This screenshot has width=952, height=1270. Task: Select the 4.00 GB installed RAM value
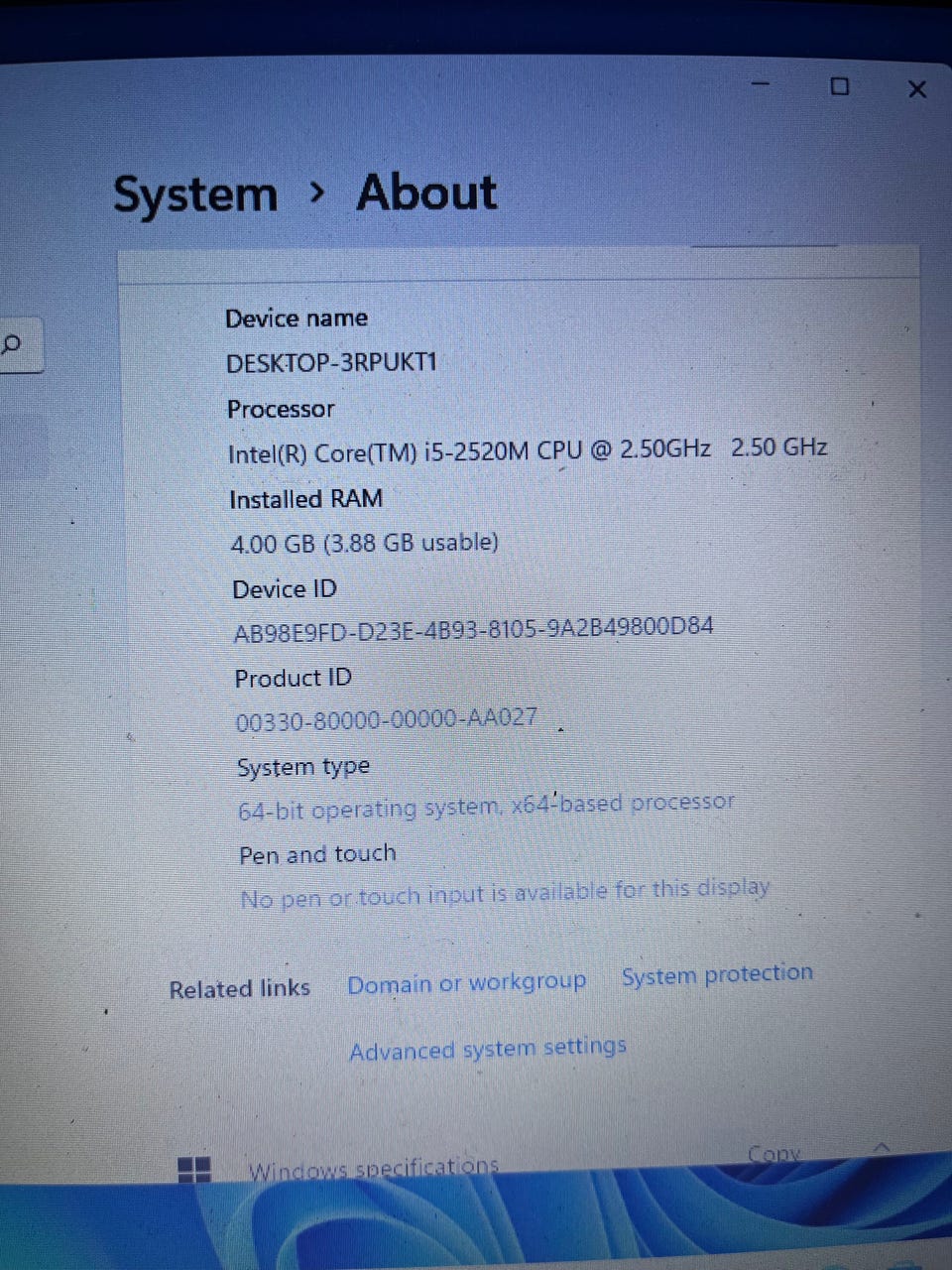[x=364, y=543]
